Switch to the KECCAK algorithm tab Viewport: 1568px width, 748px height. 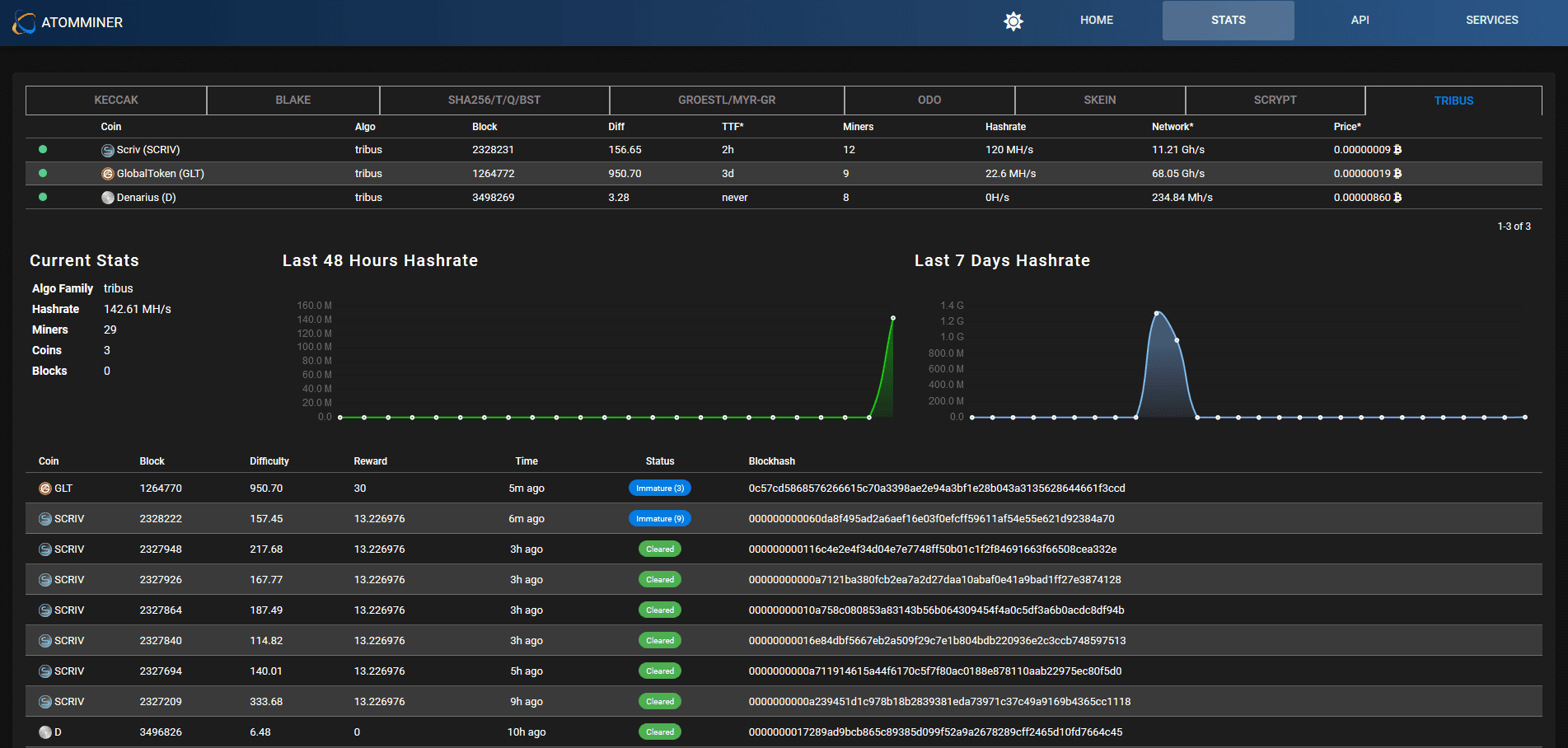click(x=116, y=101)
